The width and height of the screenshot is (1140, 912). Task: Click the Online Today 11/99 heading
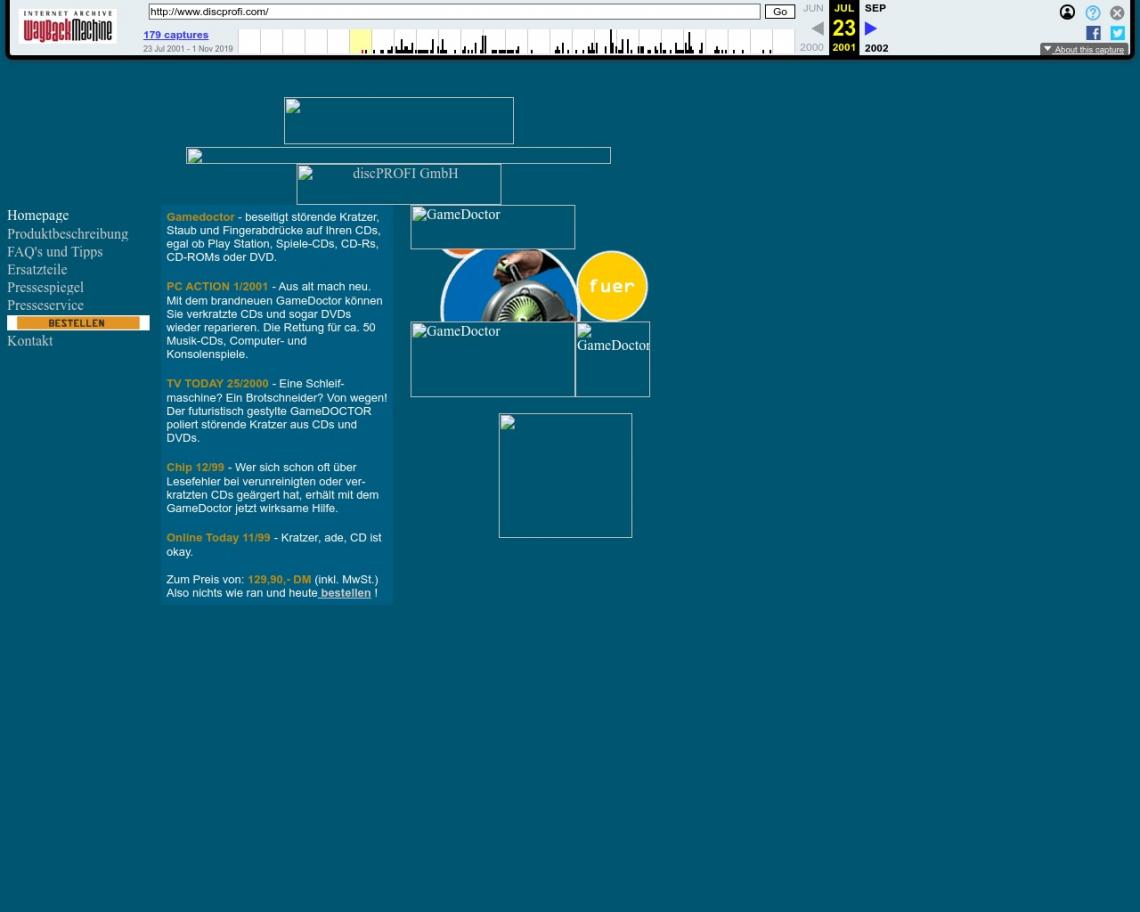click(218, 537)
